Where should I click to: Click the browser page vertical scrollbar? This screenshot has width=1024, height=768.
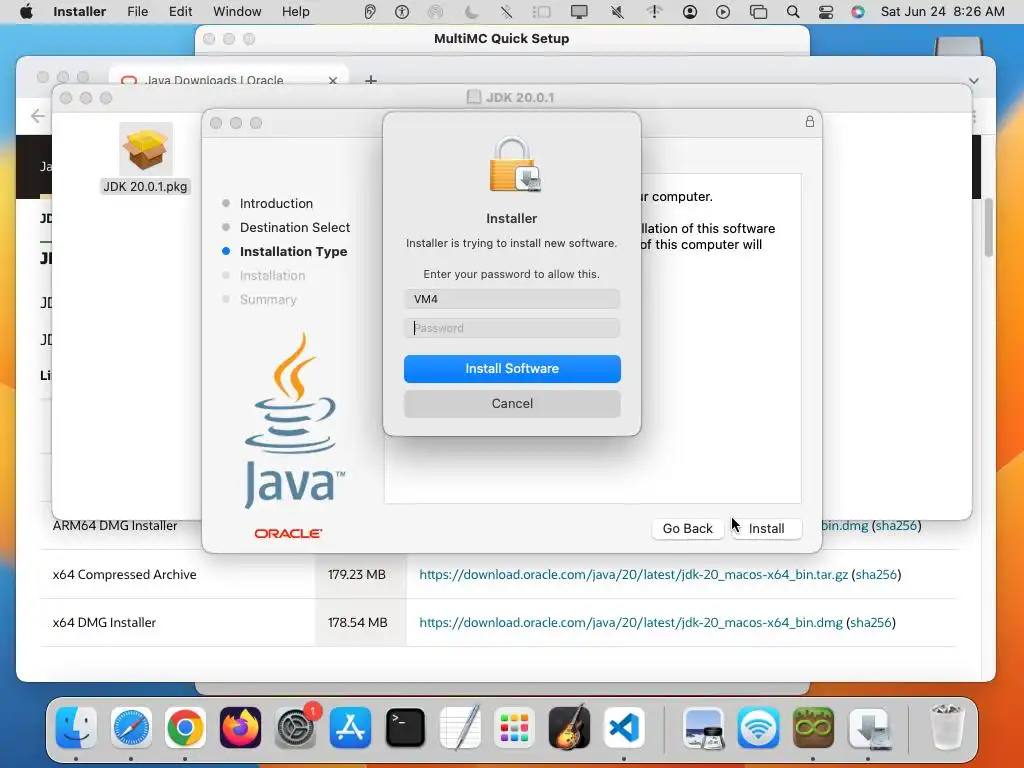pyautogui.click(x=989, y=228)
